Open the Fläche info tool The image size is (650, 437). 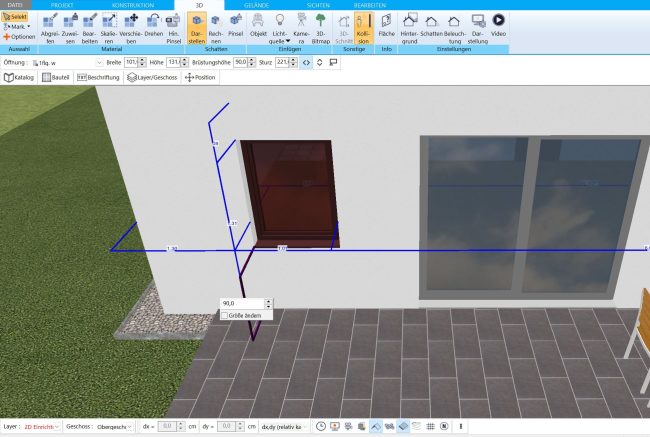pyautogui.click(x=386, y=25)
